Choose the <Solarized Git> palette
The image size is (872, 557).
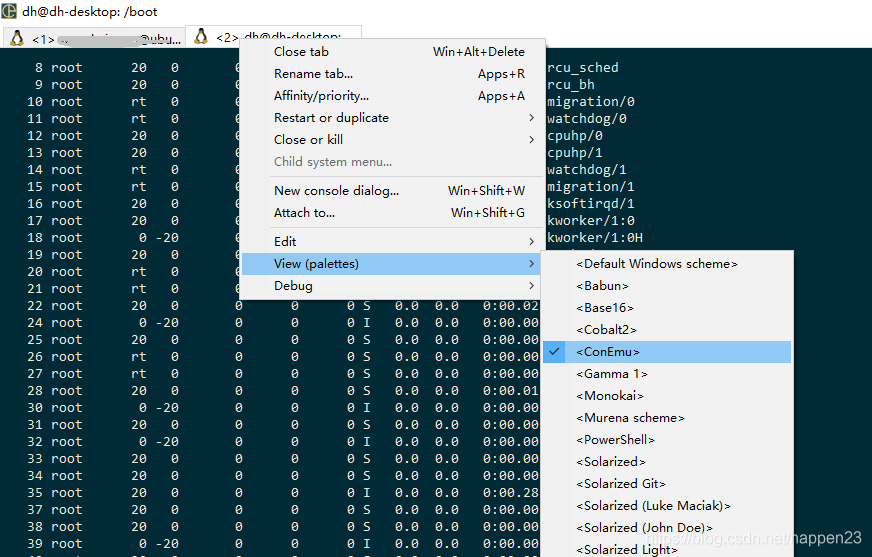(667, 484)
